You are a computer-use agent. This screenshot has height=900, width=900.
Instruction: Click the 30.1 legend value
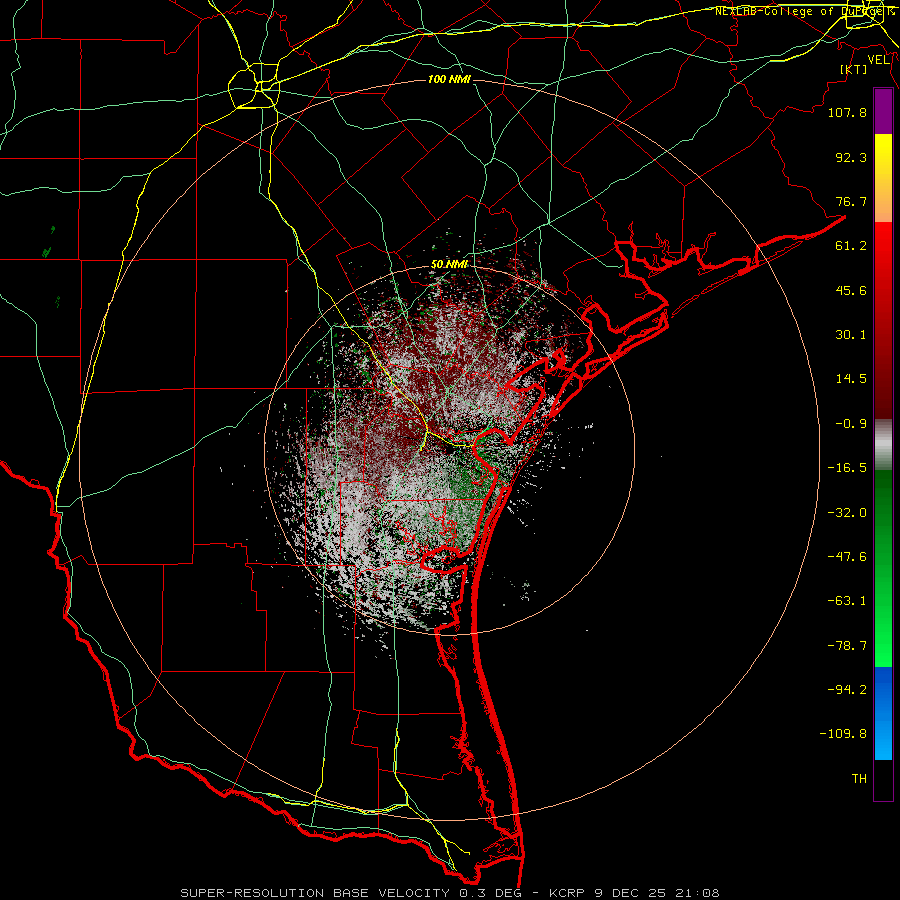tap(851, 335)
